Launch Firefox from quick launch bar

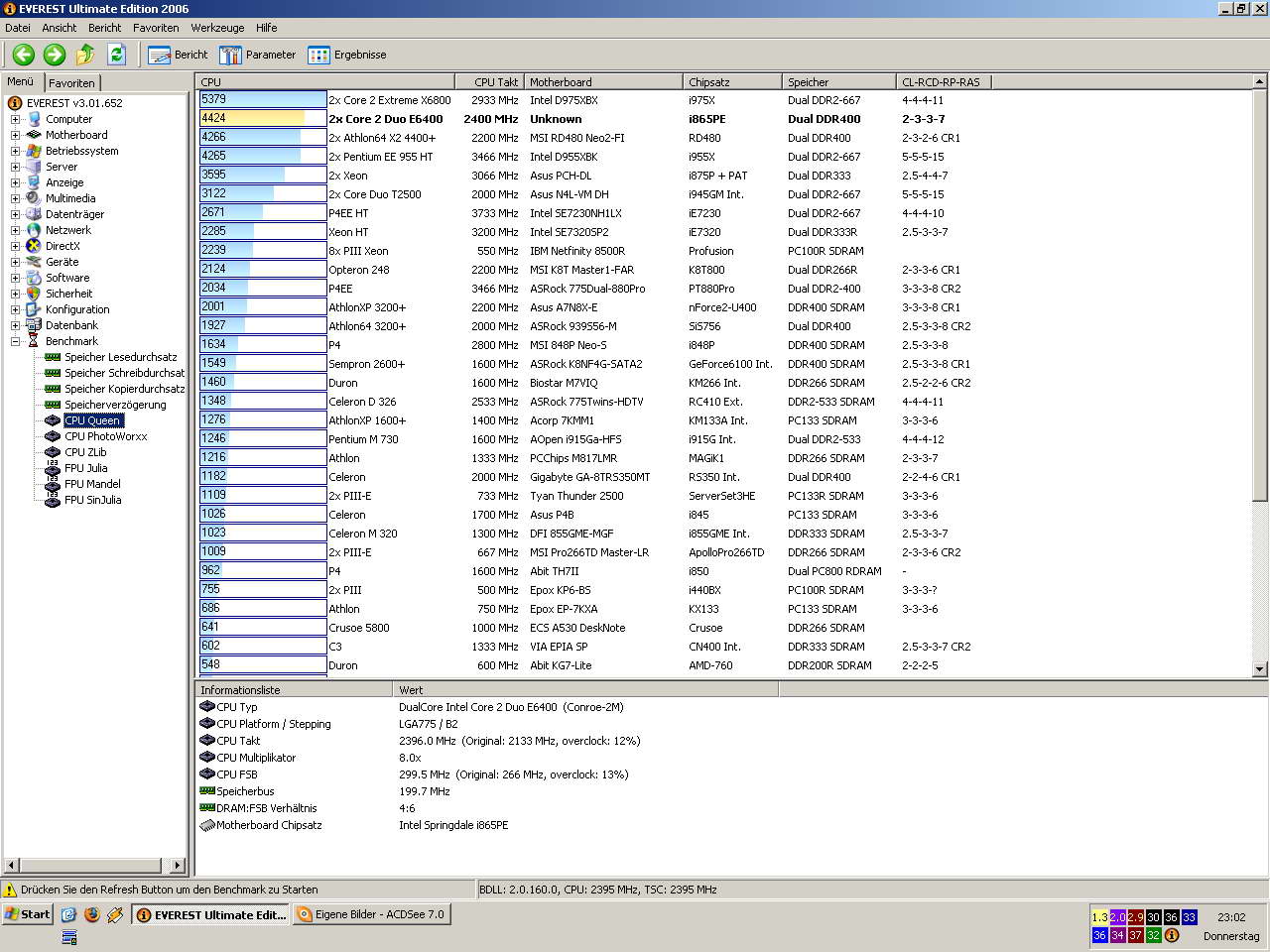(x=92, y=914)
